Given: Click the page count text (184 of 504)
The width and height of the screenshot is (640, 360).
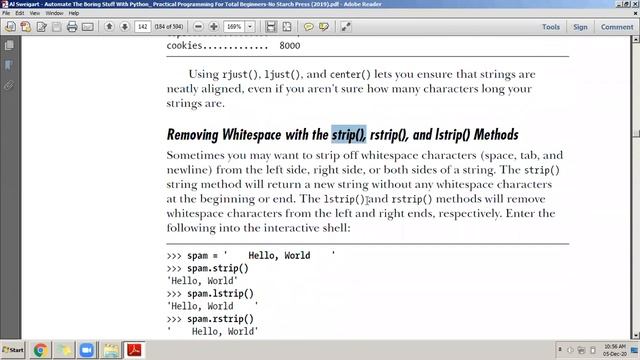Looking at the screenshot, I should coord(169,27).
